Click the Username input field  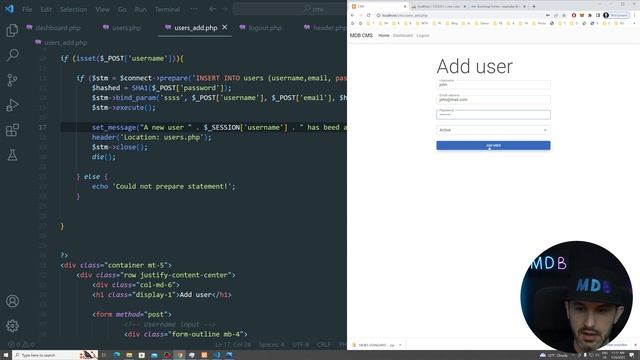[x=493, y=84]
